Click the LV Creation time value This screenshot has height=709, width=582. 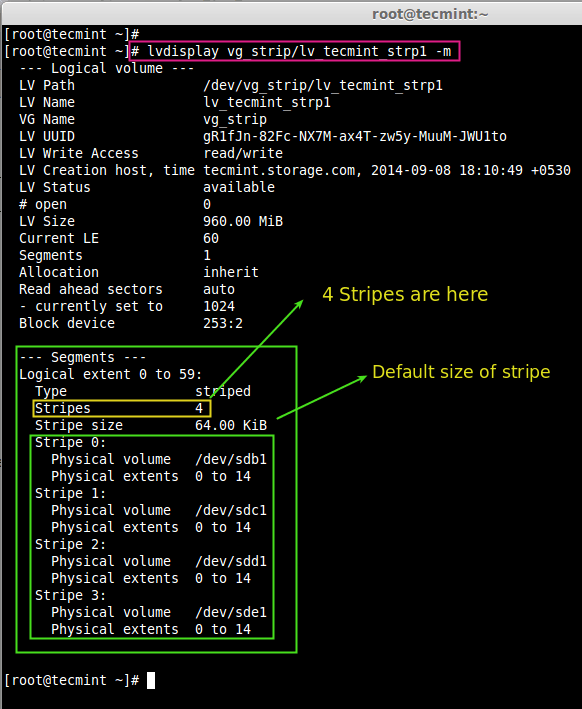point(471,170)
